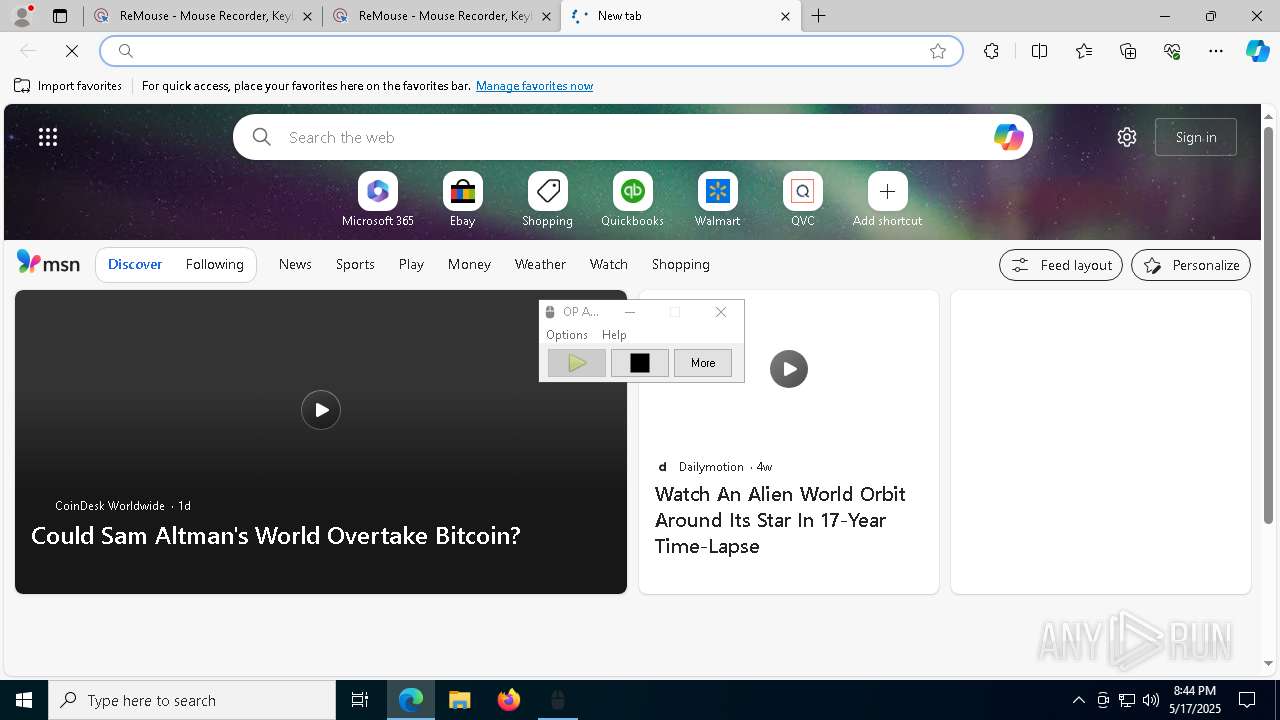Click the Personalize button

[x=1191, y=265]
